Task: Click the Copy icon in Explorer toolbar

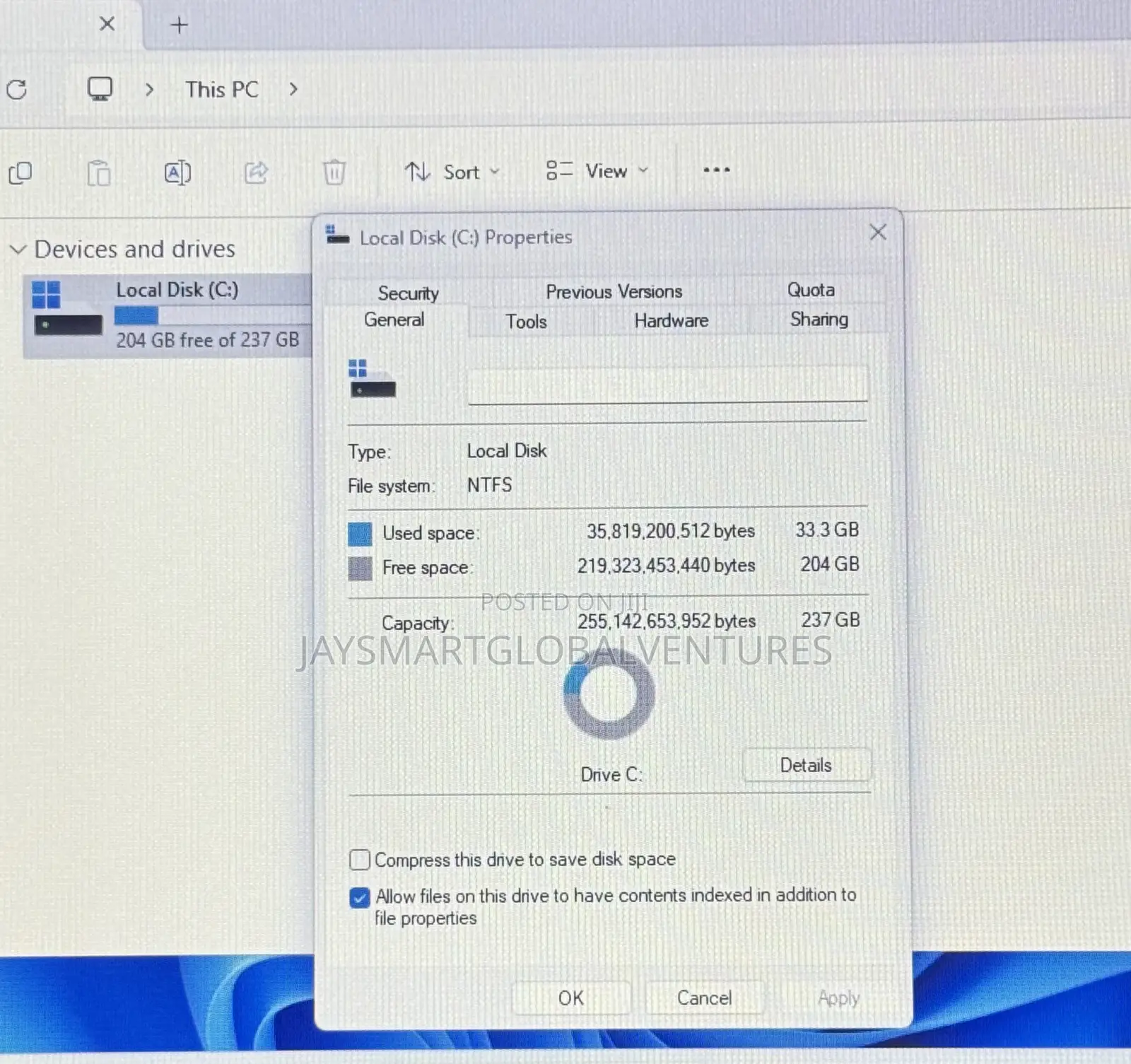Action: click(20, 173)
